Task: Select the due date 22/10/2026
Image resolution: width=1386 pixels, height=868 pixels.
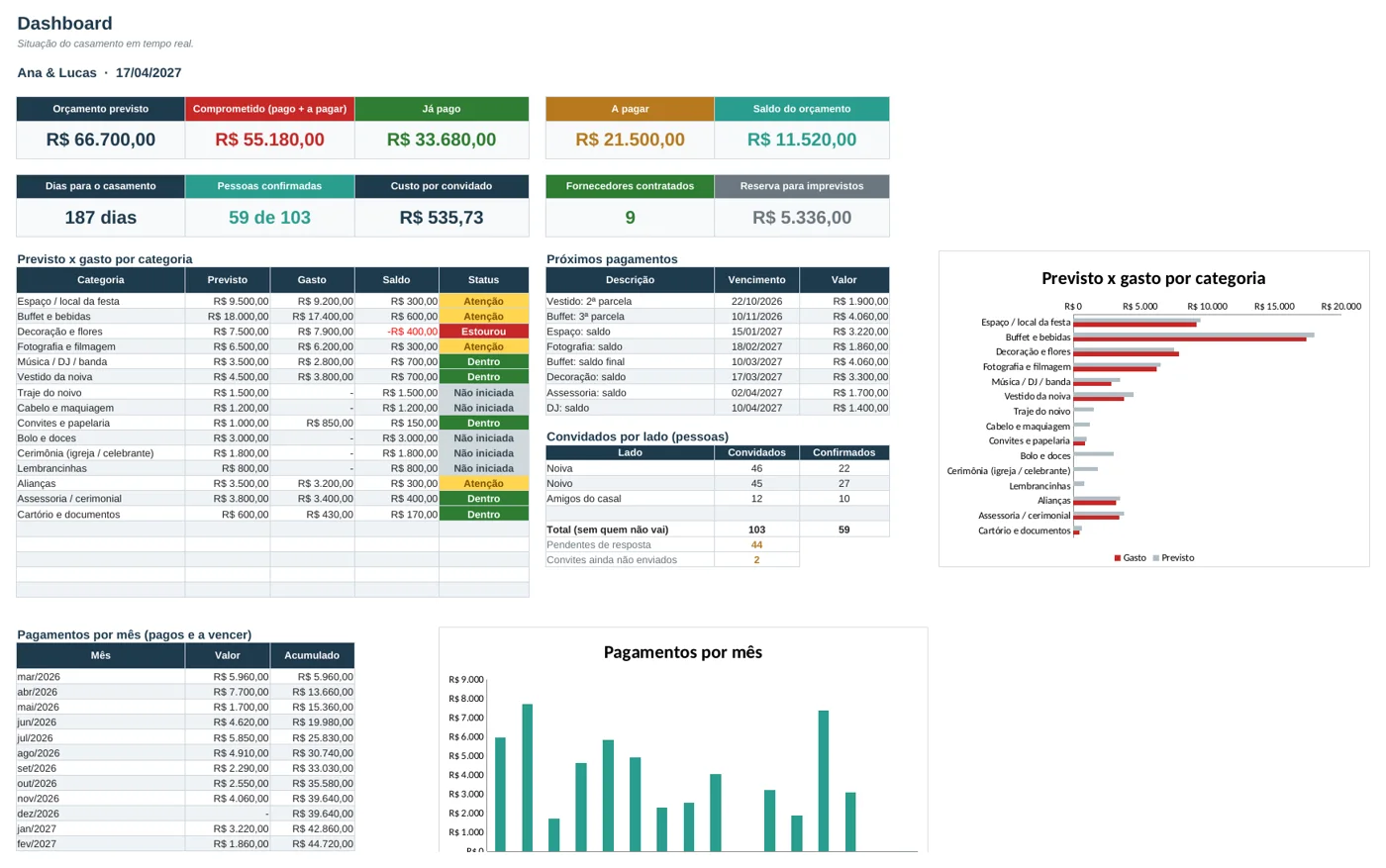Action: (757, 302)
